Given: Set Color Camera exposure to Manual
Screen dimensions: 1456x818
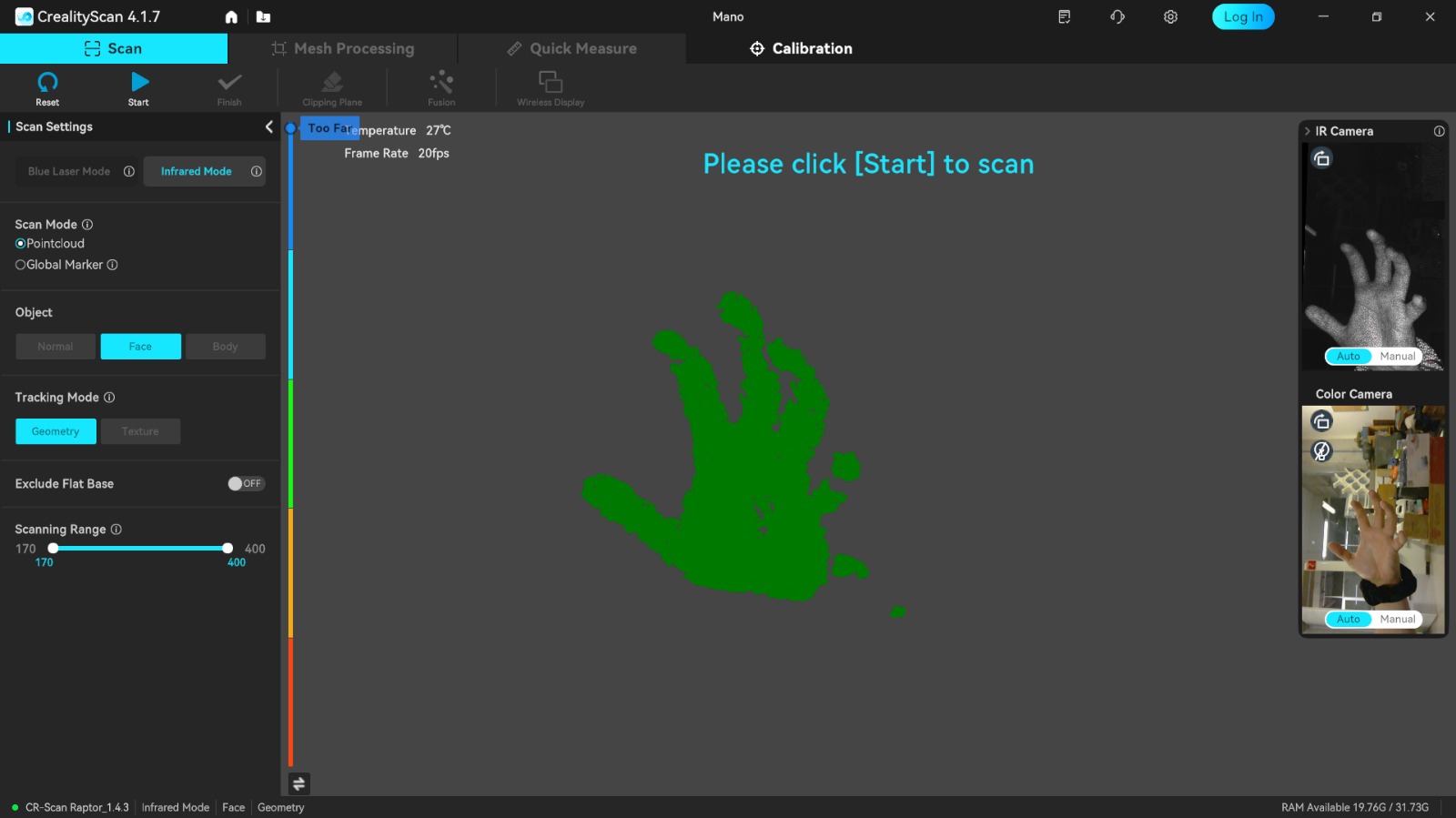Looking at the screenshot, I should pos(1398,620).
